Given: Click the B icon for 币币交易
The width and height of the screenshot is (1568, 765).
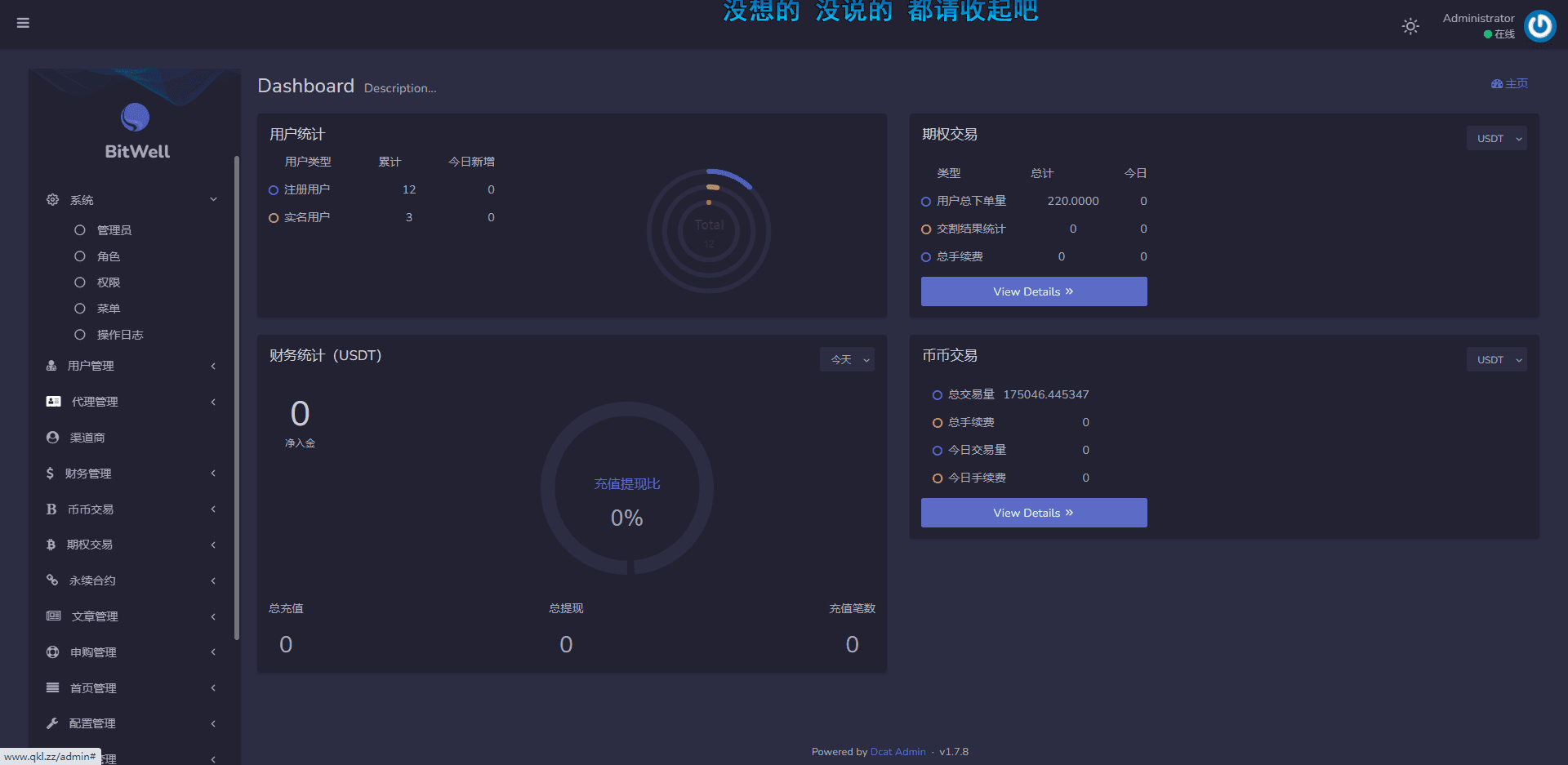Looking at the screenshot, I should (51, 509).
